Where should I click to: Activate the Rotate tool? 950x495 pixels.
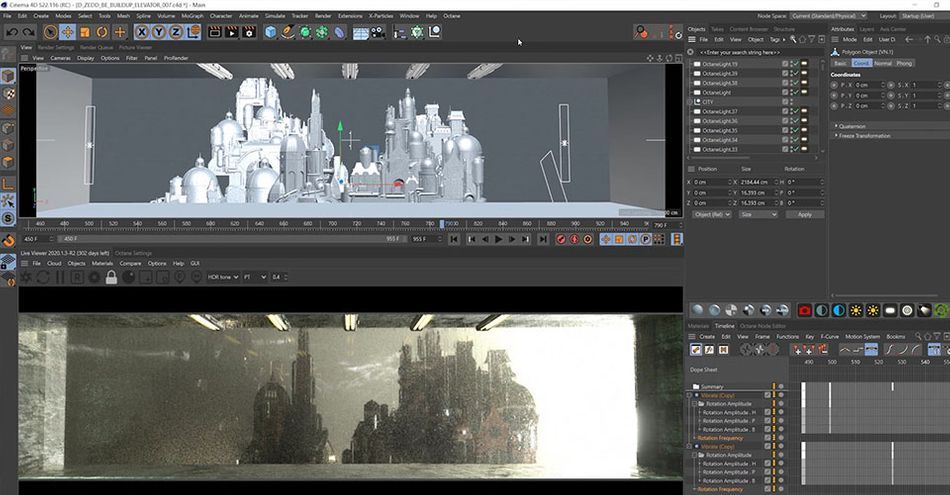click(102, 32)
